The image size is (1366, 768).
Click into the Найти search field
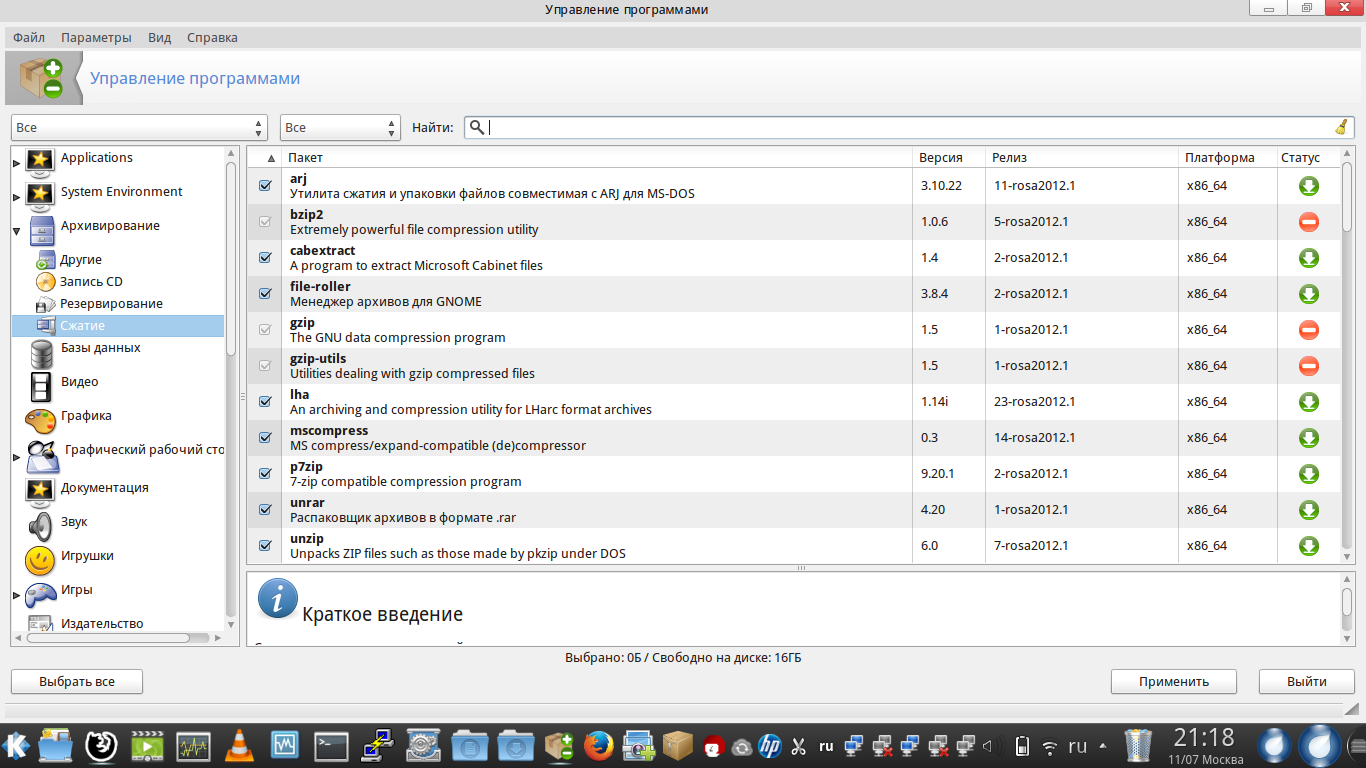coord(900,128)
